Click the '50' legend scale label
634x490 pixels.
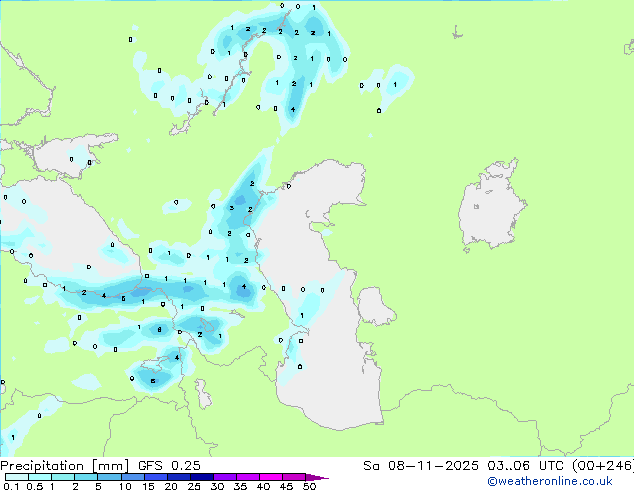pos(309,486)
